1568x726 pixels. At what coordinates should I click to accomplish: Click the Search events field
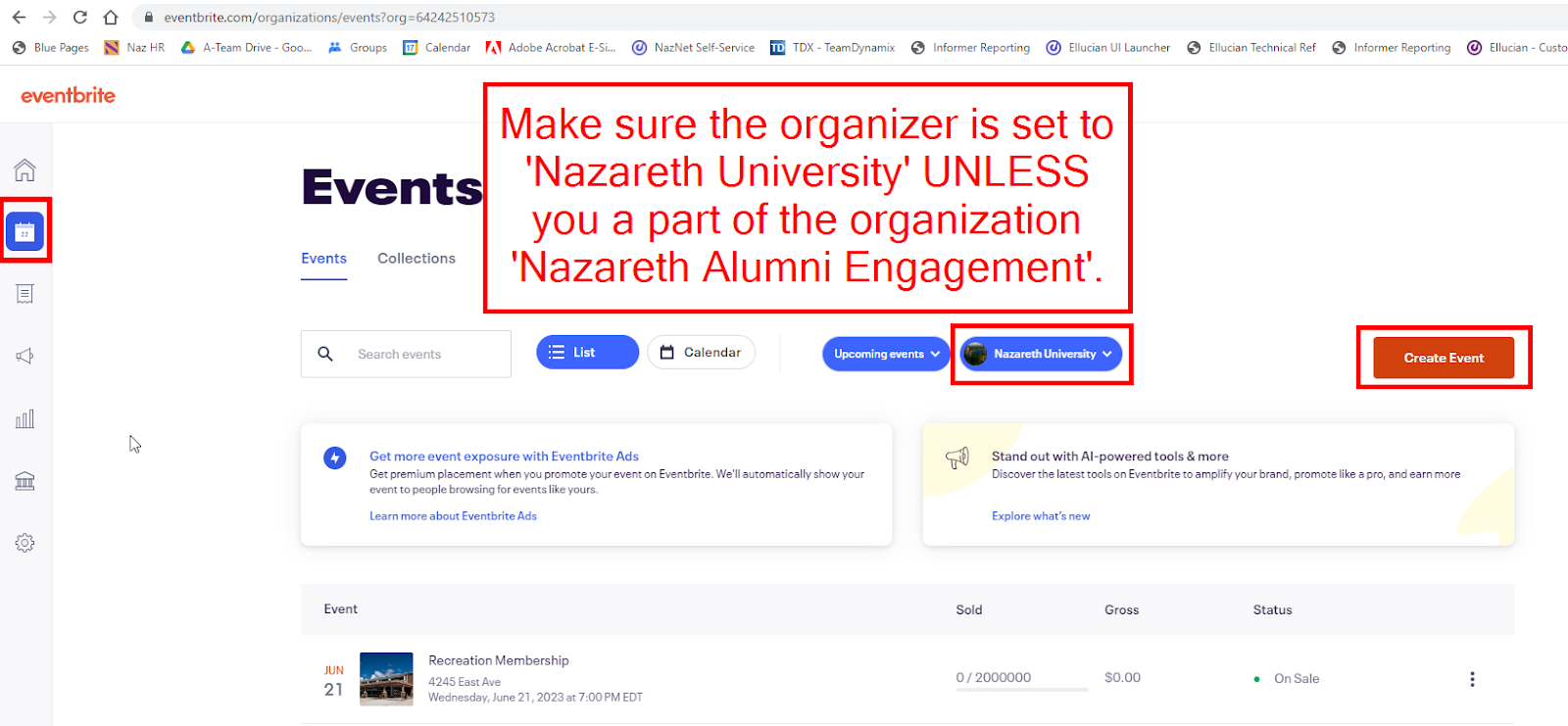coord(406,354)
